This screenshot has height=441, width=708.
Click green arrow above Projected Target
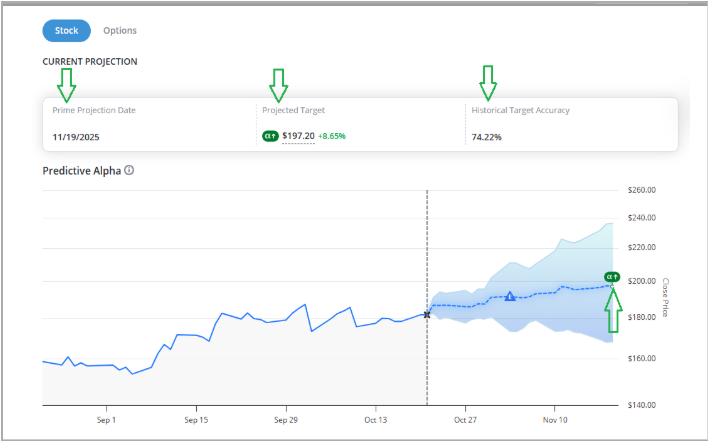click(278, 85)
